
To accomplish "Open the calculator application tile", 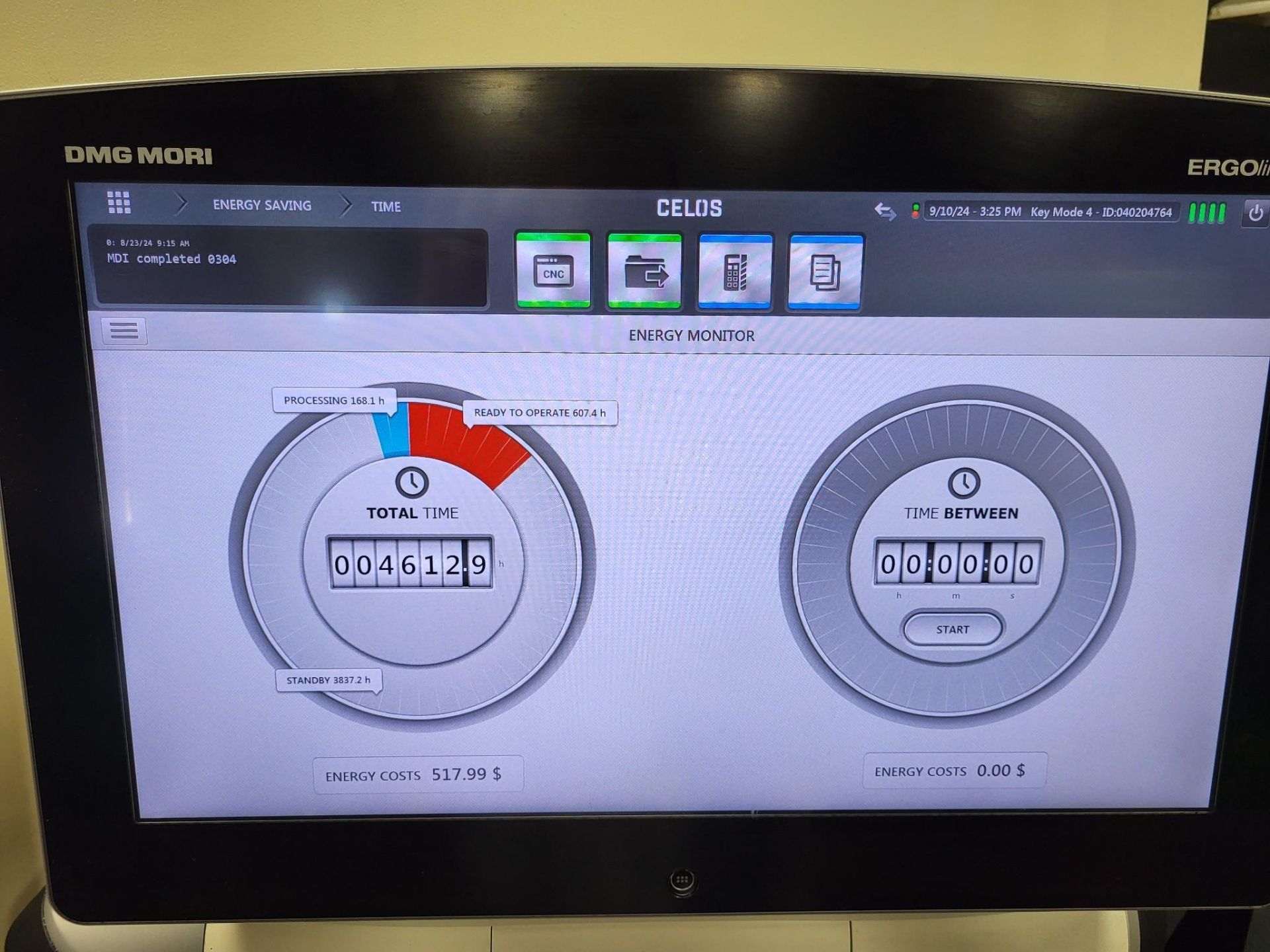I will coord(735,272).
